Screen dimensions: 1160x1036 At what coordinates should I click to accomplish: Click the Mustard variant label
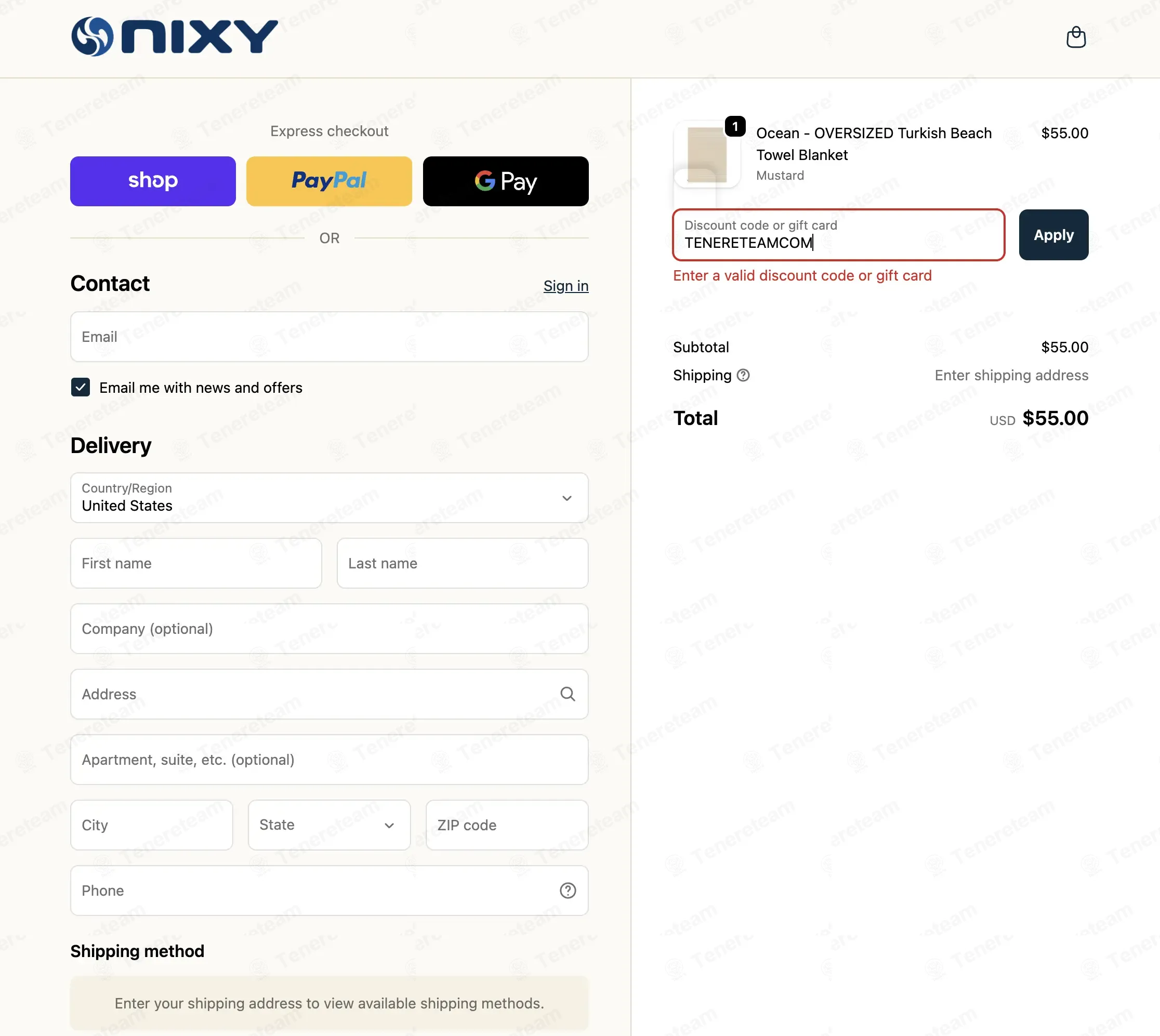coord(780,175)
